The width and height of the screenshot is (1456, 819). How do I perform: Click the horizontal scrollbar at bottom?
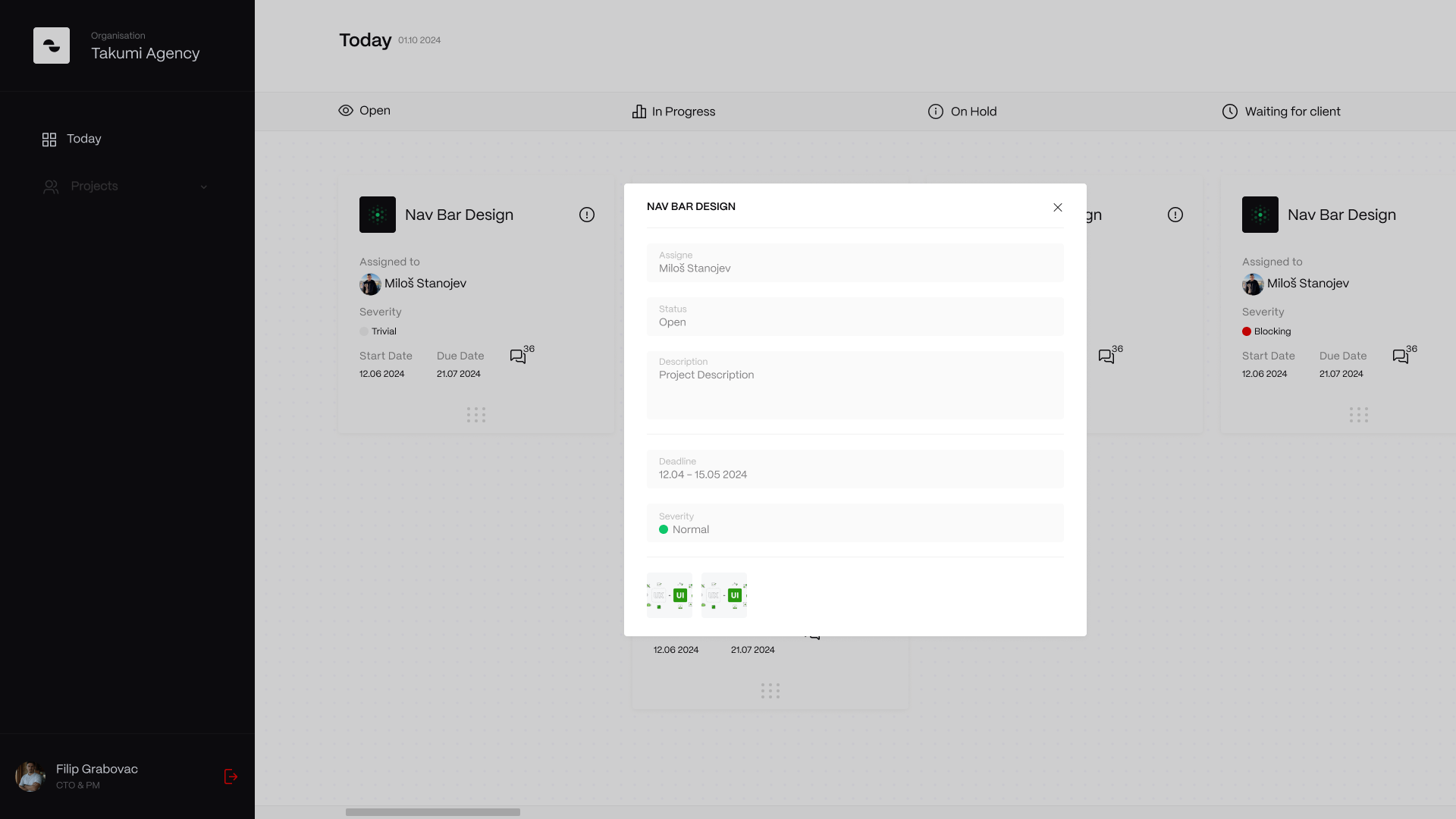(433, 812)
